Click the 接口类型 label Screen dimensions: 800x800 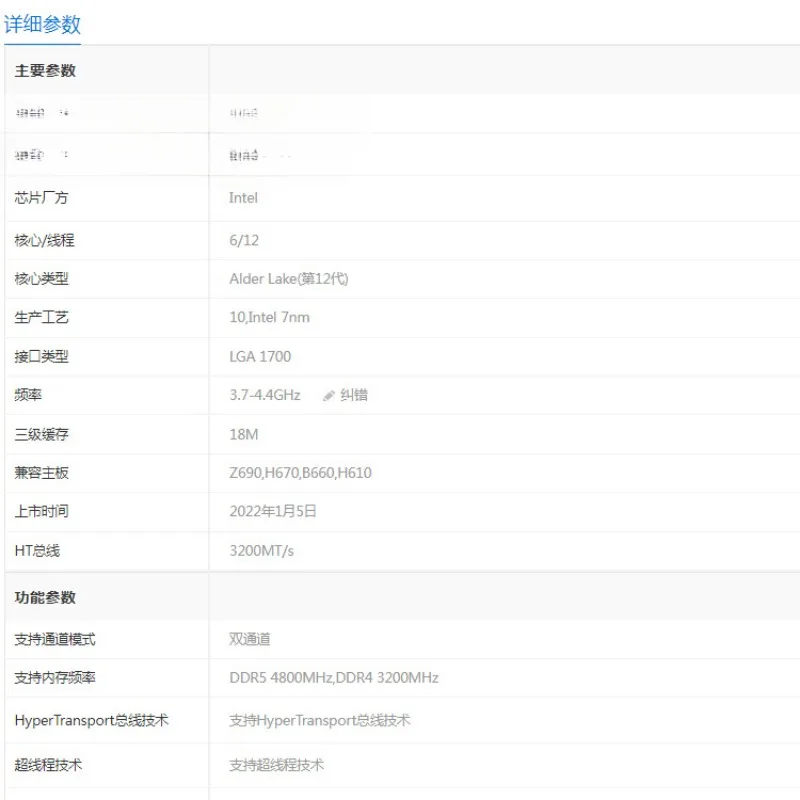coord(41,357)
